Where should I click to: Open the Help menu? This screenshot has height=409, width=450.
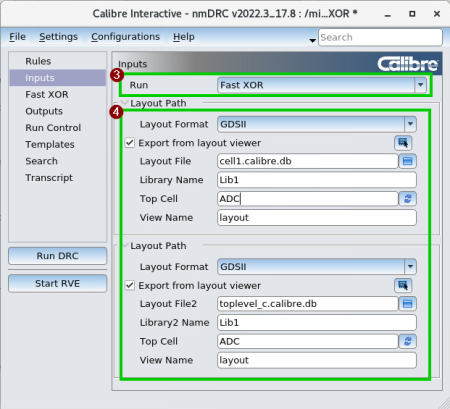[184, 37]
